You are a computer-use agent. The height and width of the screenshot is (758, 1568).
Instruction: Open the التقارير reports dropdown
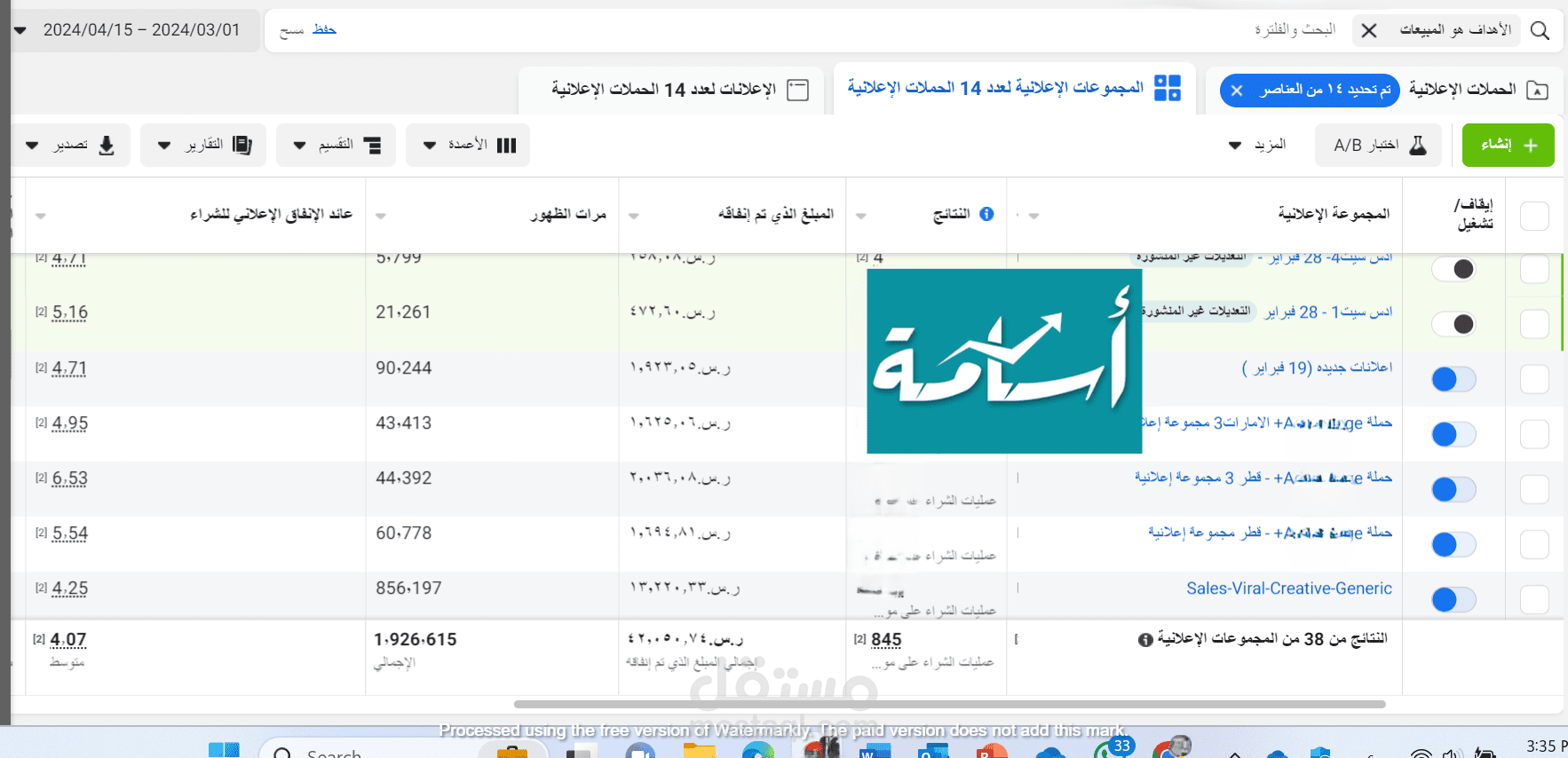204,145
